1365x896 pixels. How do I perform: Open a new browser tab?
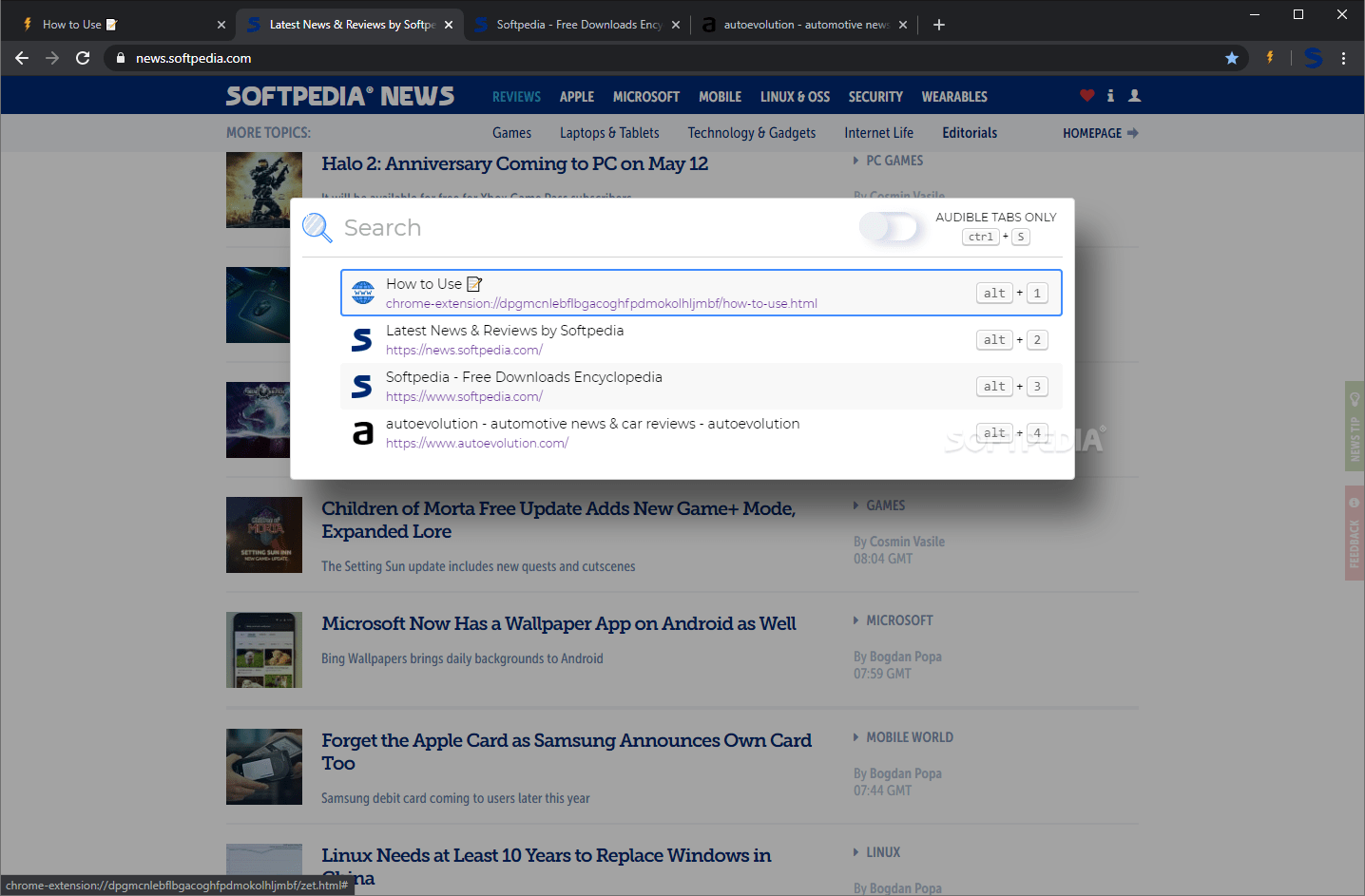tap(939, 25)
